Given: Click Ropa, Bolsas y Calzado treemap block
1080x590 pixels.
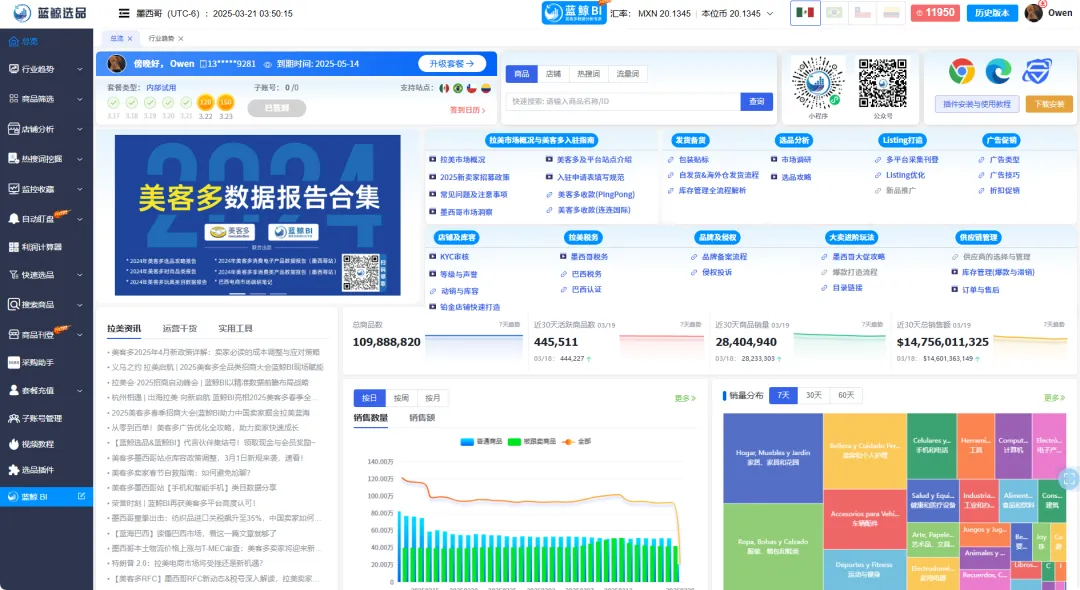Looking at the screenshot, I should [x=773, y=547].
